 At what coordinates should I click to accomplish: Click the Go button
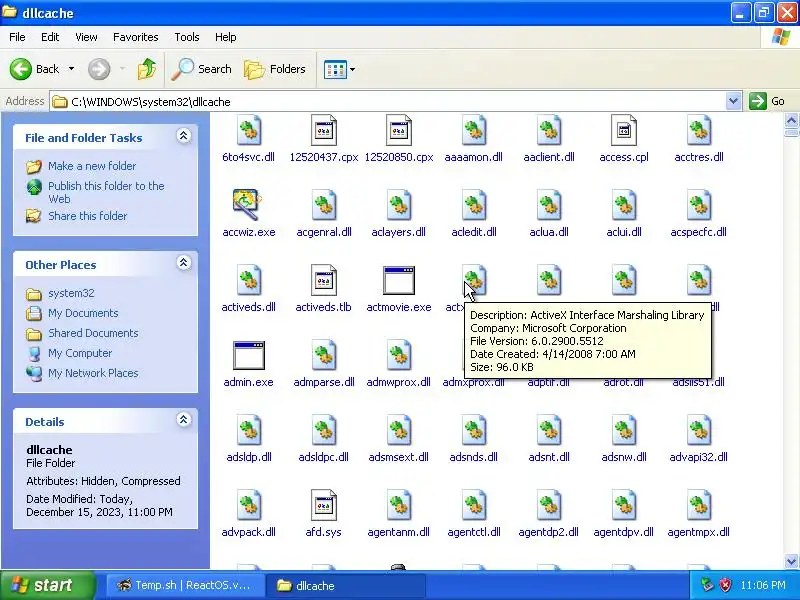pos(767,101)
